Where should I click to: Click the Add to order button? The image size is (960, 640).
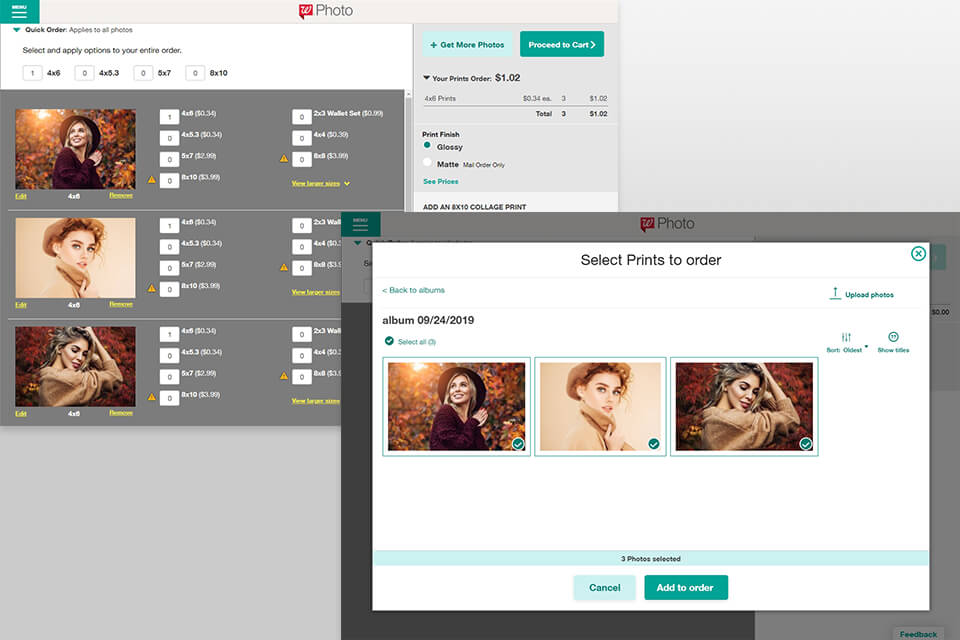click(685, 587)
